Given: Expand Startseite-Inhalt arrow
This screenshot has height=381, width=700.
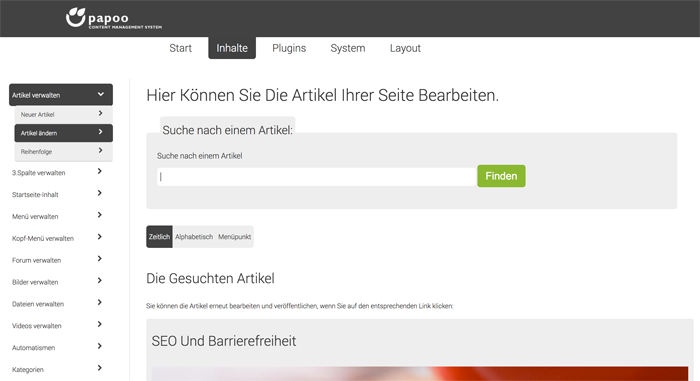Looking at the screenshot, I should (x=100, y=193).
